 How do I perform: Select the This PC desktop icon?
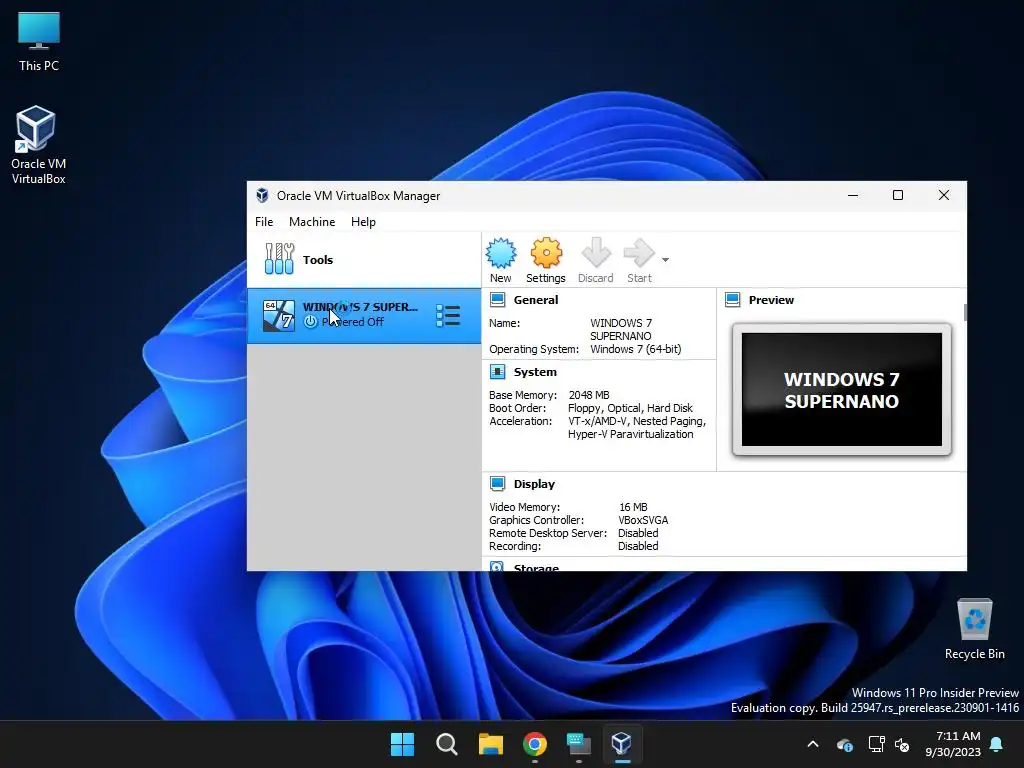[x=39, y=42]
